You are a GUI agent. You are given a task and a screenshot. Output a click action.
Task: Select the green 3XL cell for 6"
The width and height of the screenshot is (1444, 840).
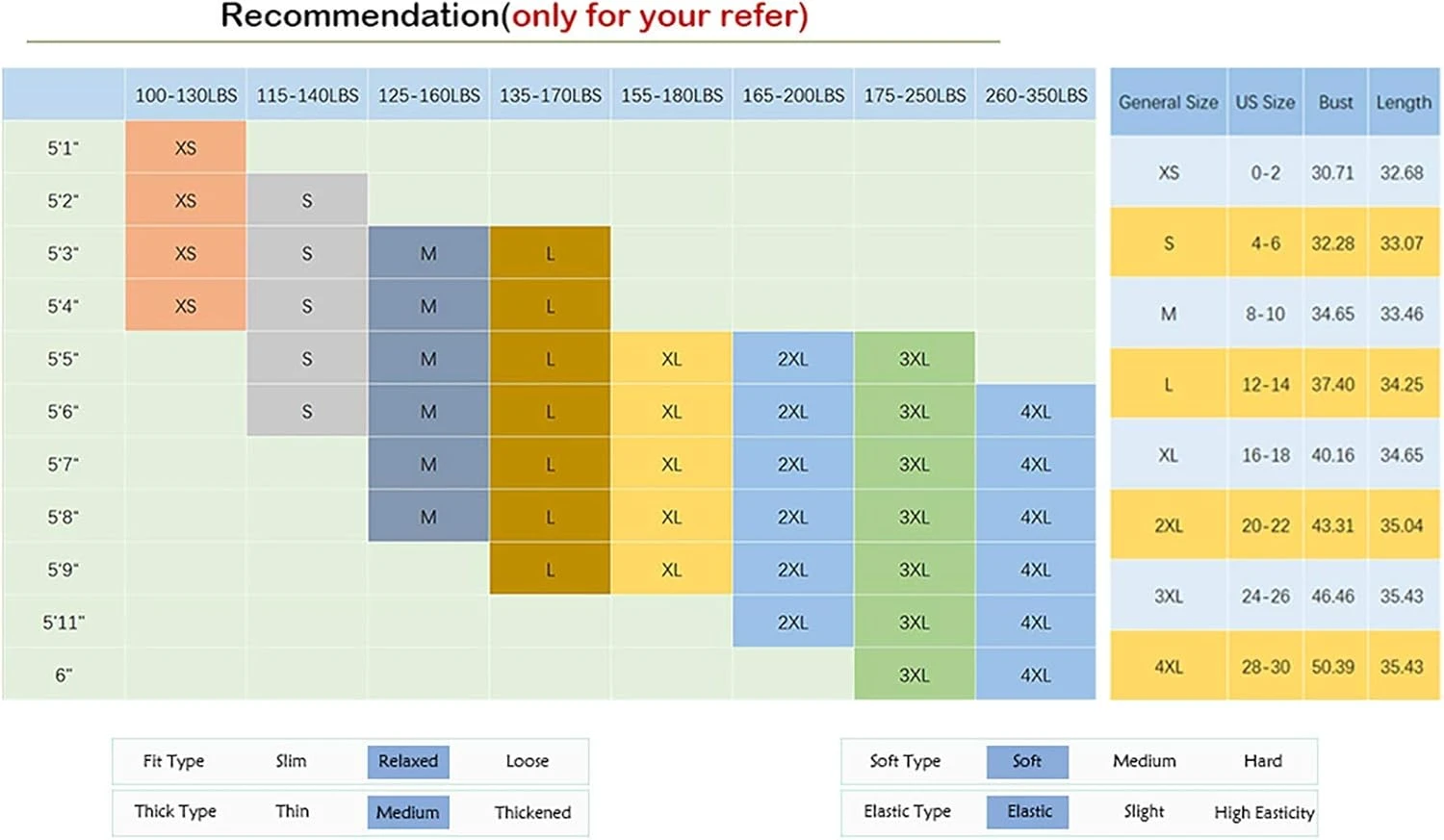pos(915,675)
